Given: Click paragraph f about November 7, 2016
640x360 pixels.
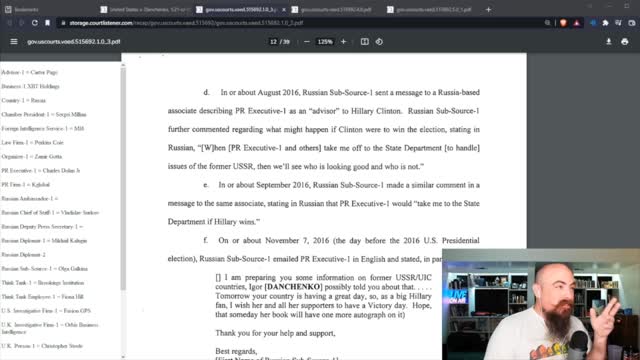Looking at the screenshot, I should pyautogui.click(x=324, y=249).
